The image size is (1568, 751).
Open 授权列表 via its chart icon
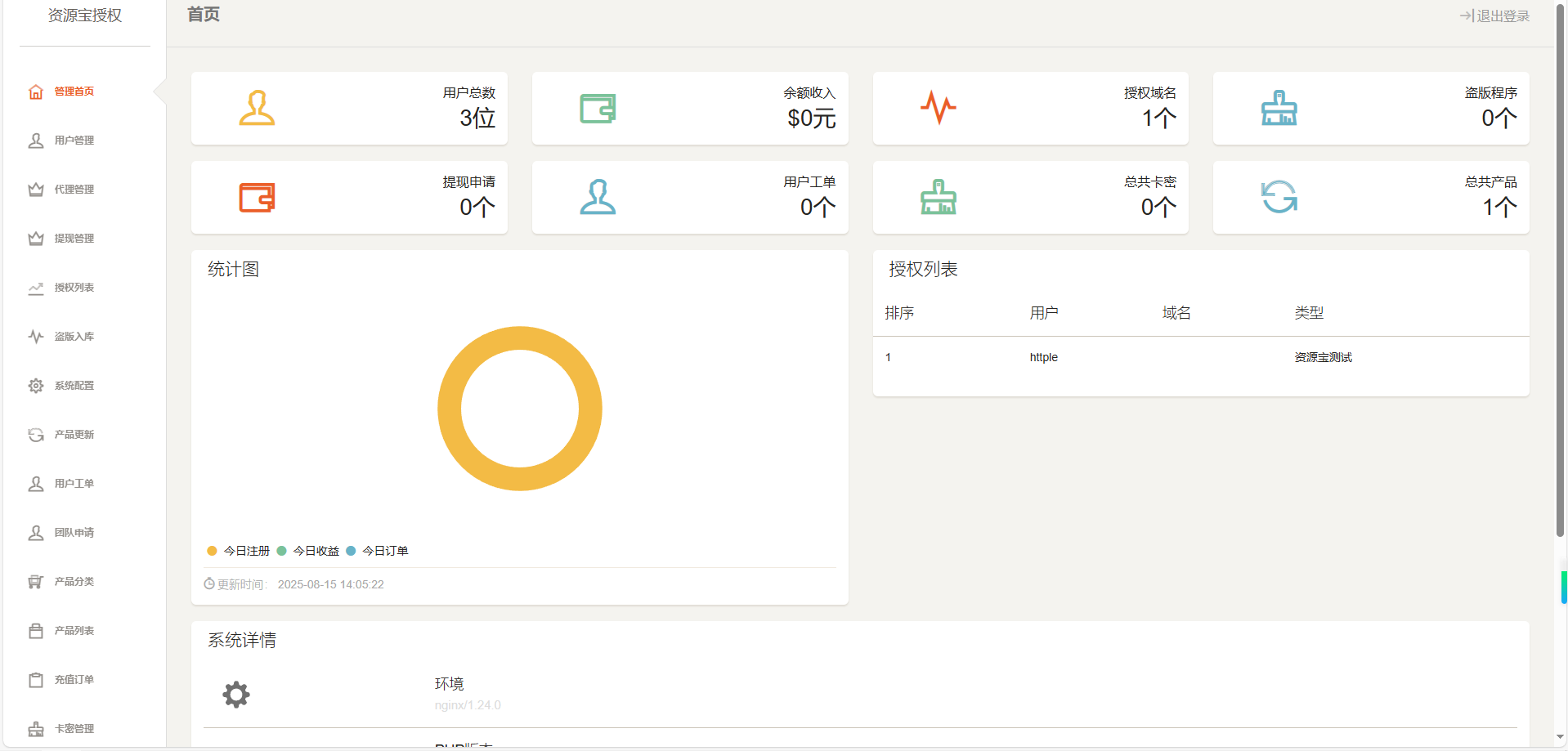(x=36, y=288)
